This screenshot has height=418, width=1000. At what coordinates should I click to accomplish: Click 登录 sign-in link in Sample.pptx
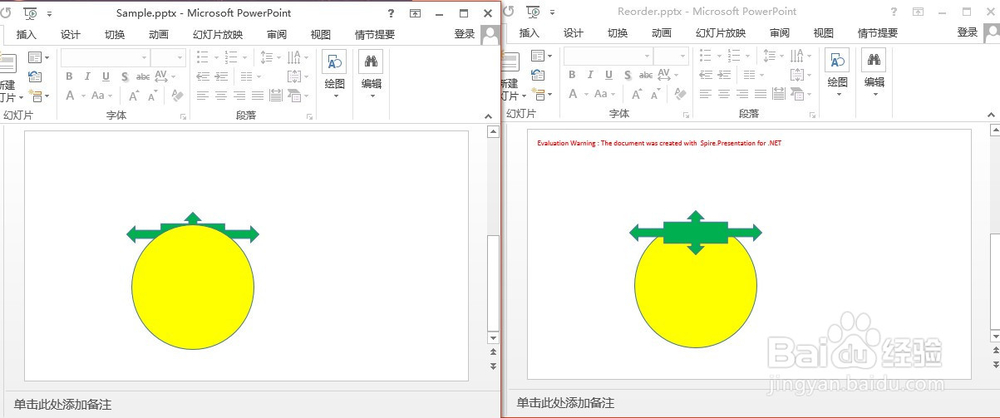tap(464, 34)
